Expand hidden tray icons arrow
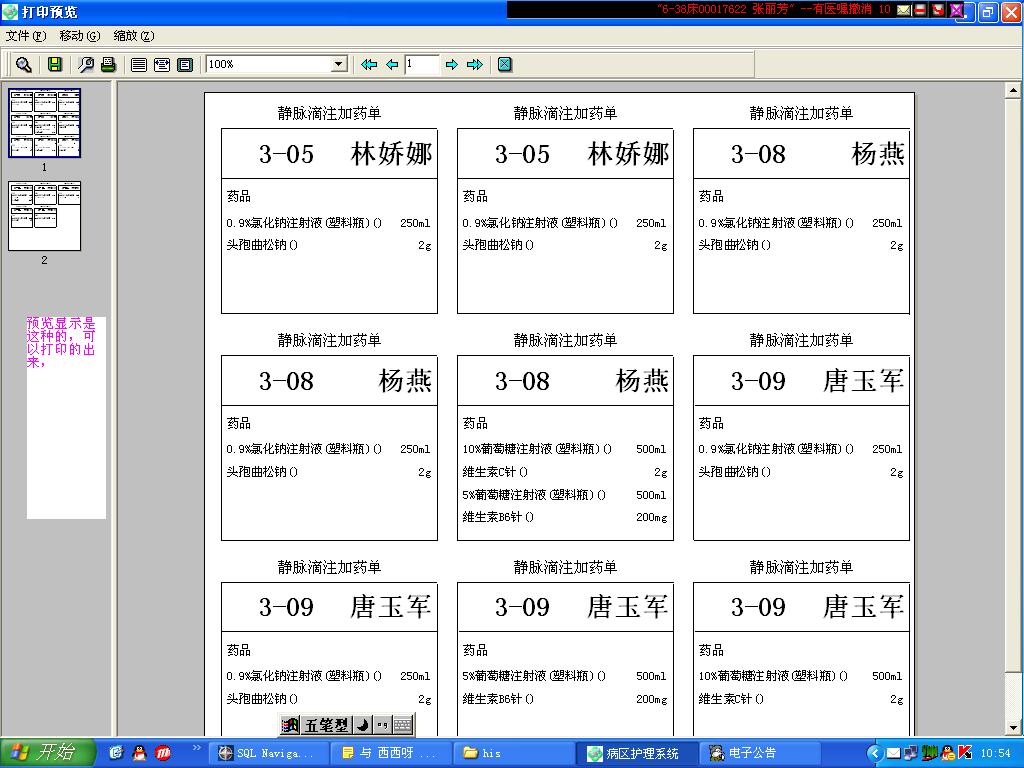This screenshot has width=1024, height=768. (875, 753)
